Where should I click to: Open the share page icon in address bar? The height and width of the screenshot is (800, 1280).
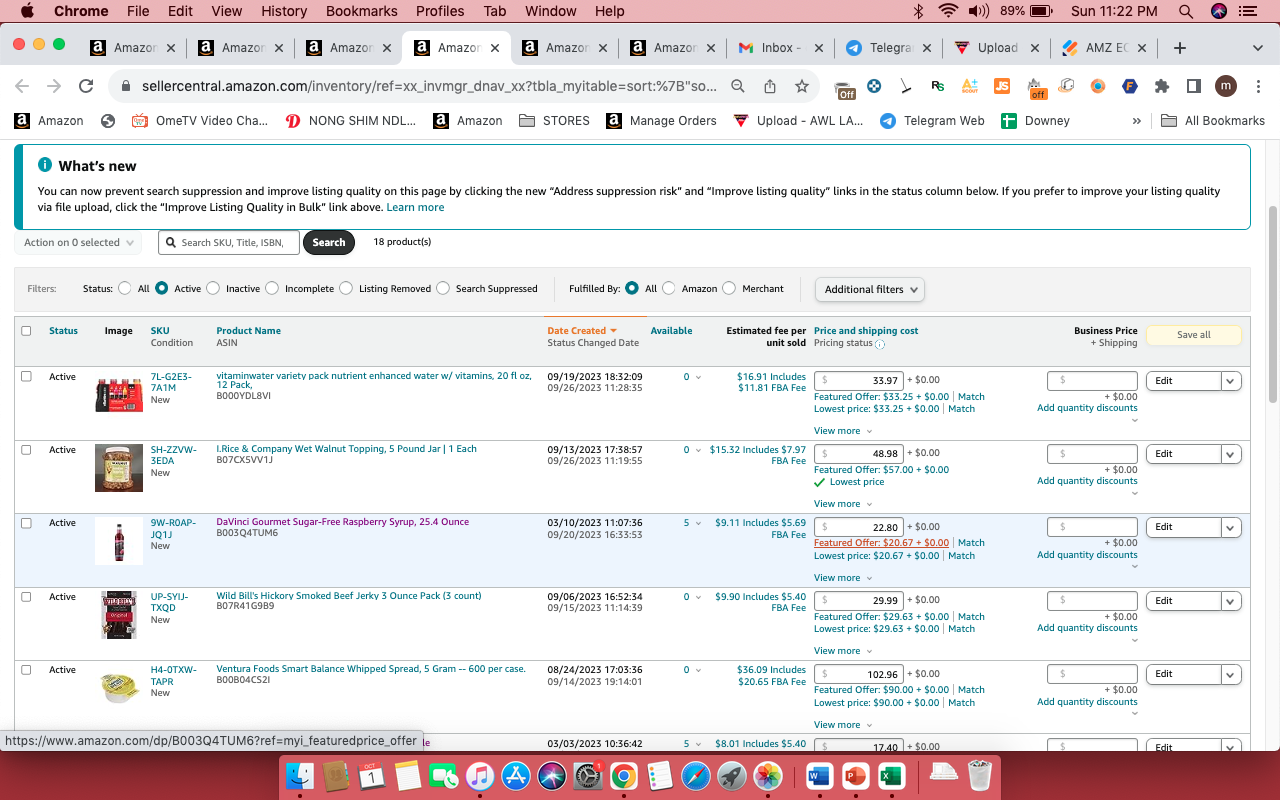point(769,86)
